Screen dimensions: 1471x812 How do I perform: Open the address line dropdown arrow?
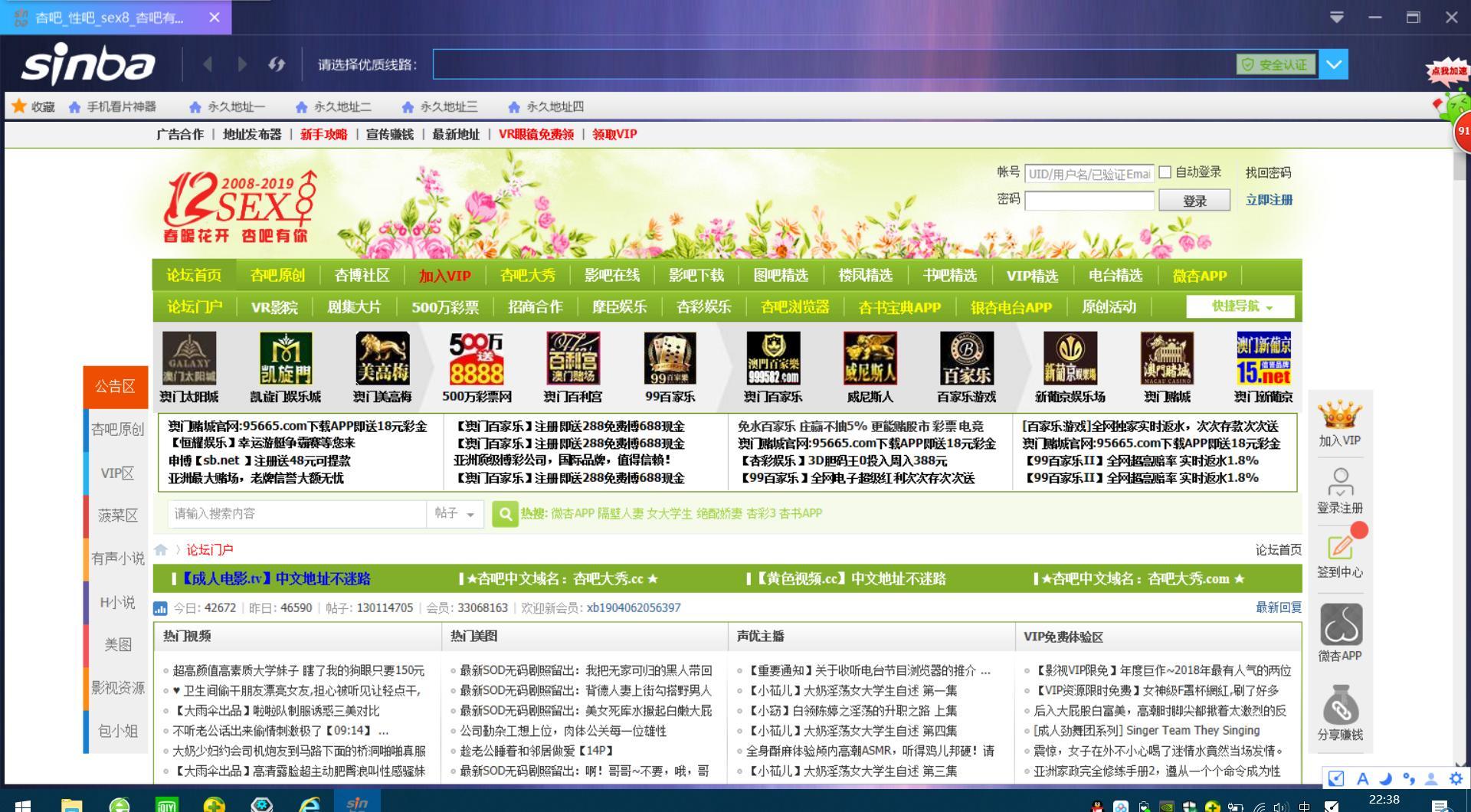tap(1334, 64)
